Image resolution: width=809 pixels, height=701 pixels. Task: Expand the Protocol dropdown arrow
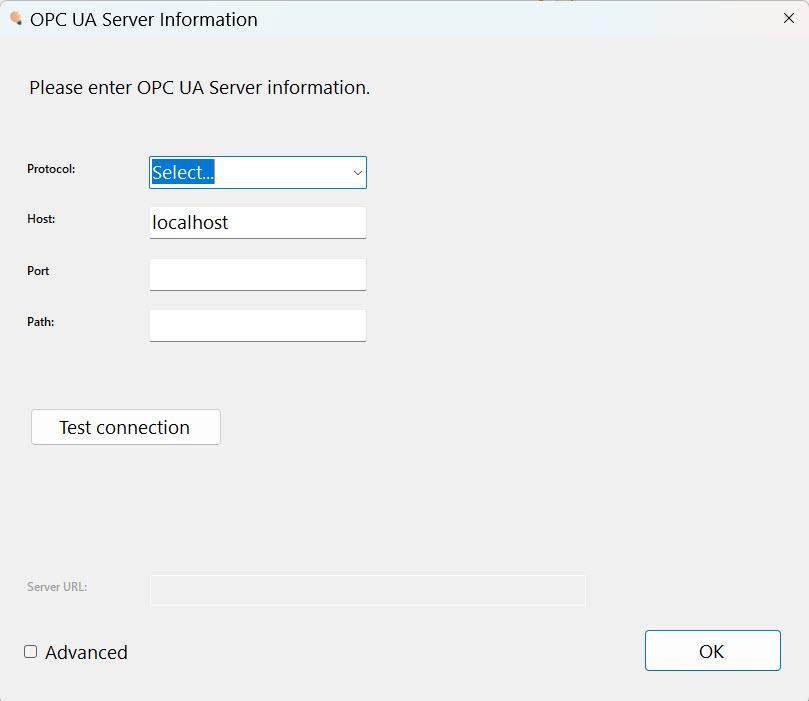click(358, 173)
